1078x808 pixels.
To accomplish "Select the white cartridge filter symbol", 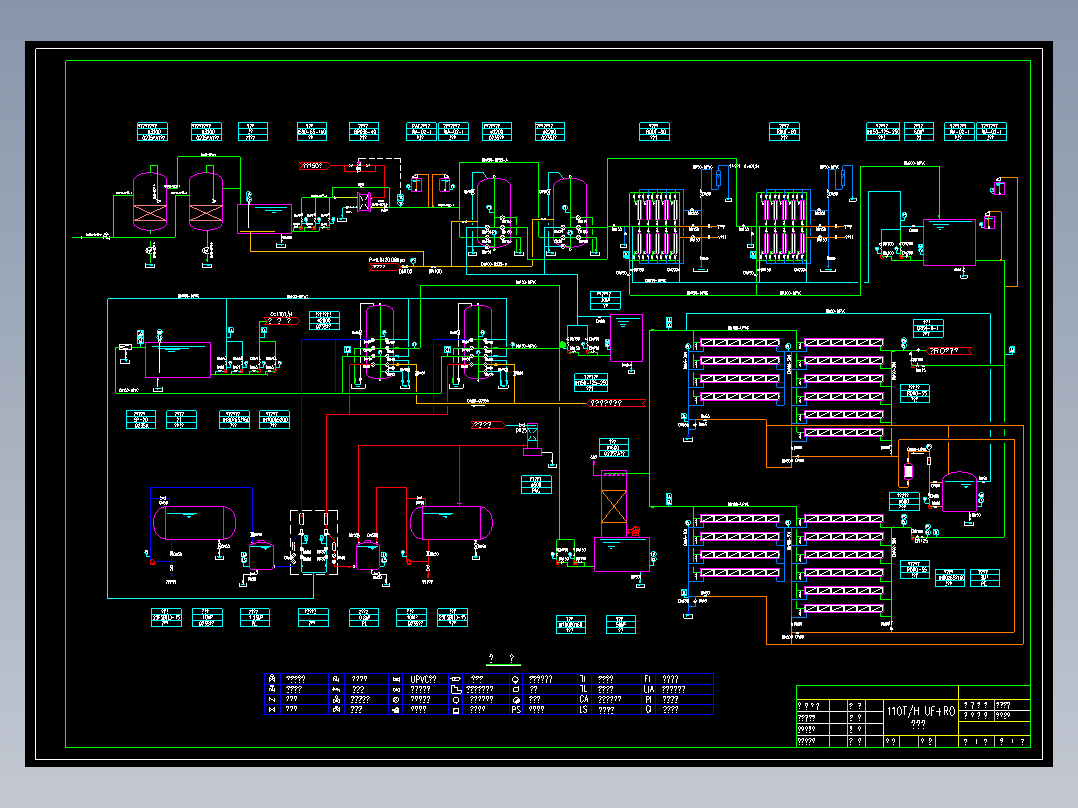I will pyautogui.click(x=908, y=472).
